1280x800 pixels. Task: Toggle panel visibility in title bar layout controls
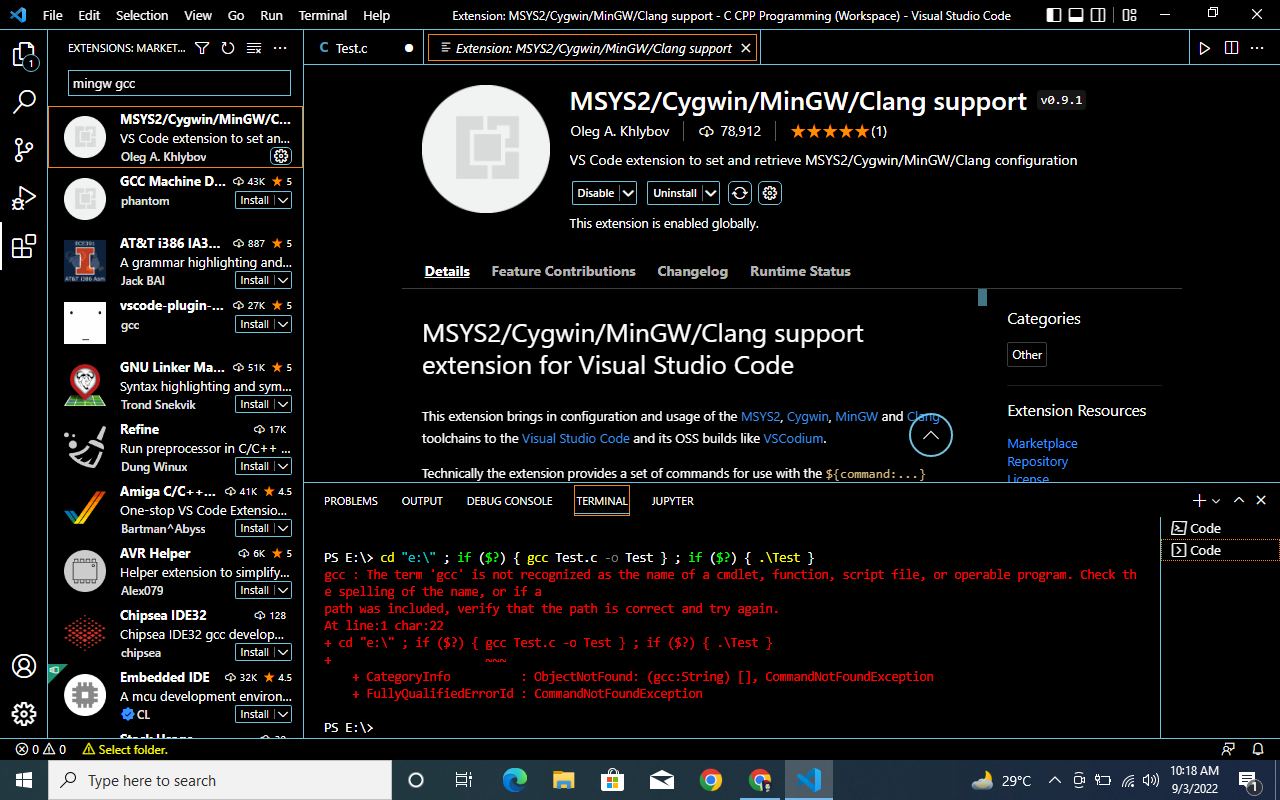[x=1076, y=15]
